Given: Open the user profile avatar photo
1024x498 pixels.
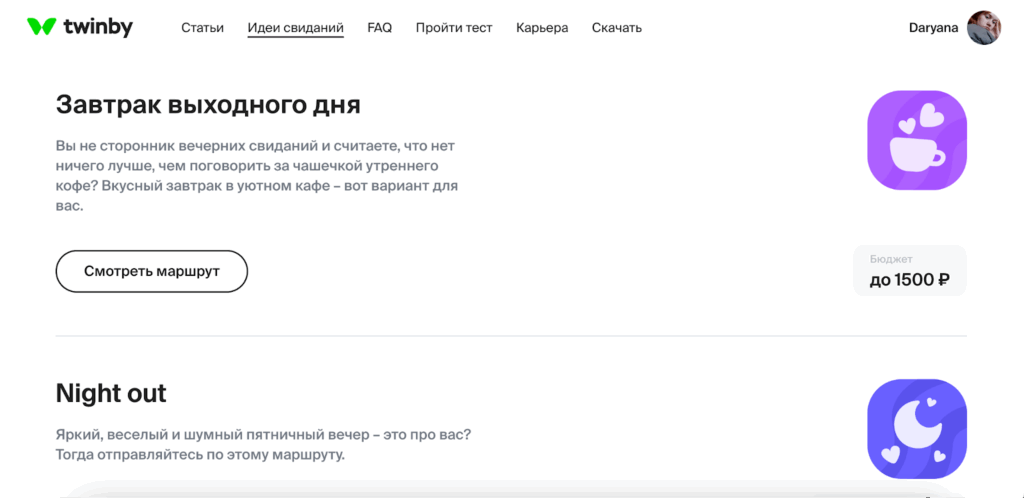Looking at the screenshot, I should pos(984,28).
